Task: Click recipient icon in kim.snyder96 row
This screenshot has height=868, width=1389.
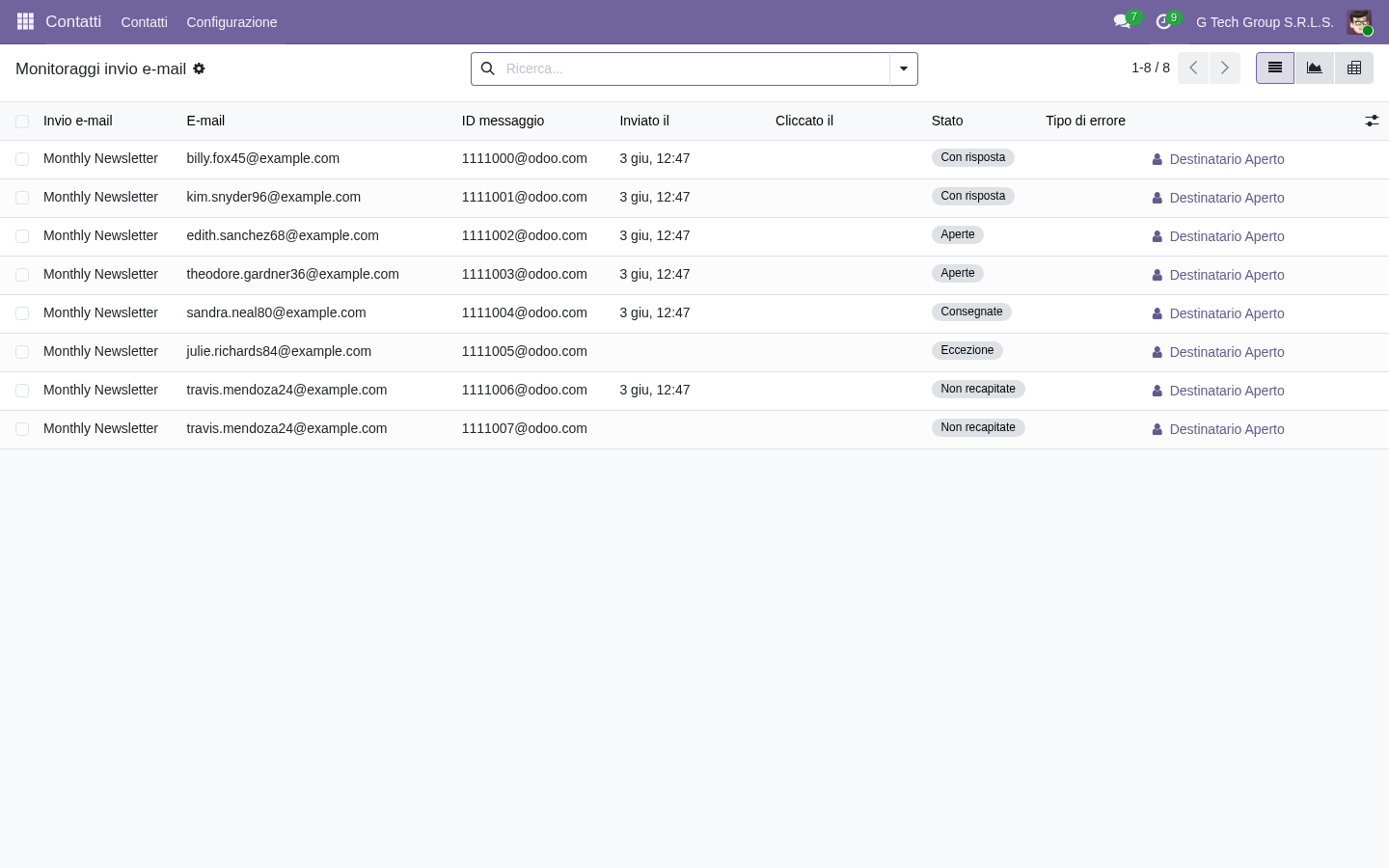Action: 1157,198
